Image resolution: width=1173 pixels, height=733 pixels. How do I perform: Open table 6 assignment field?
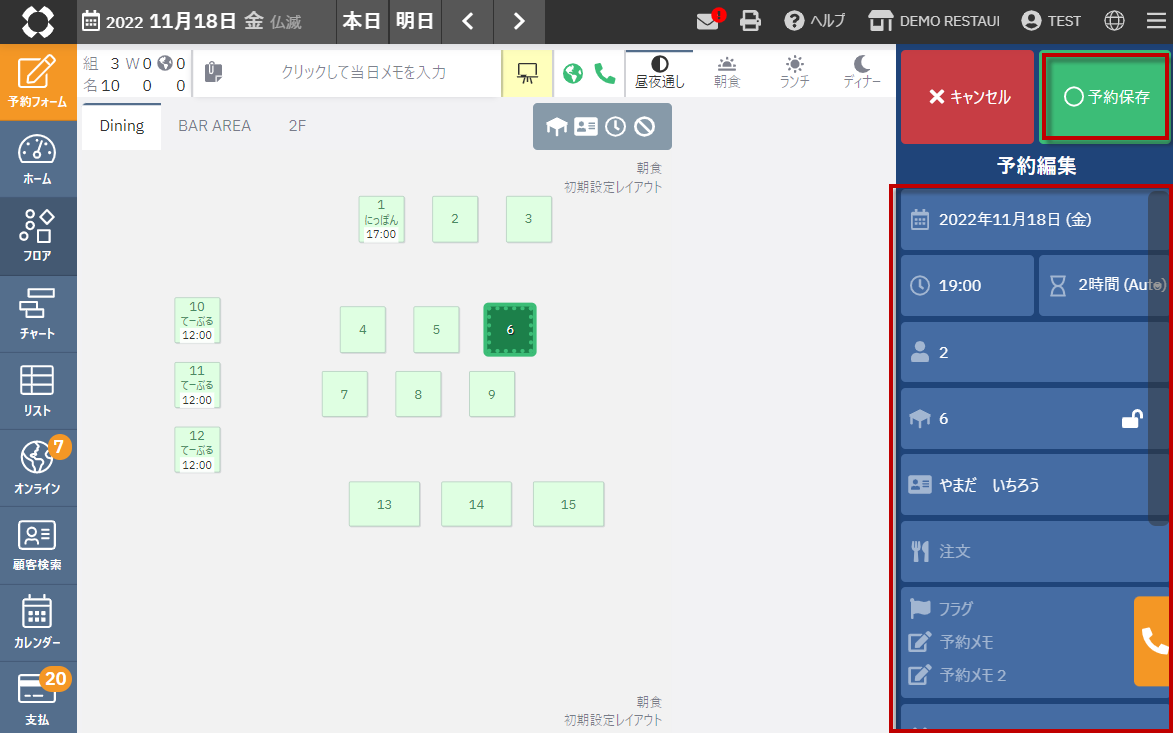coord(1035,419)
